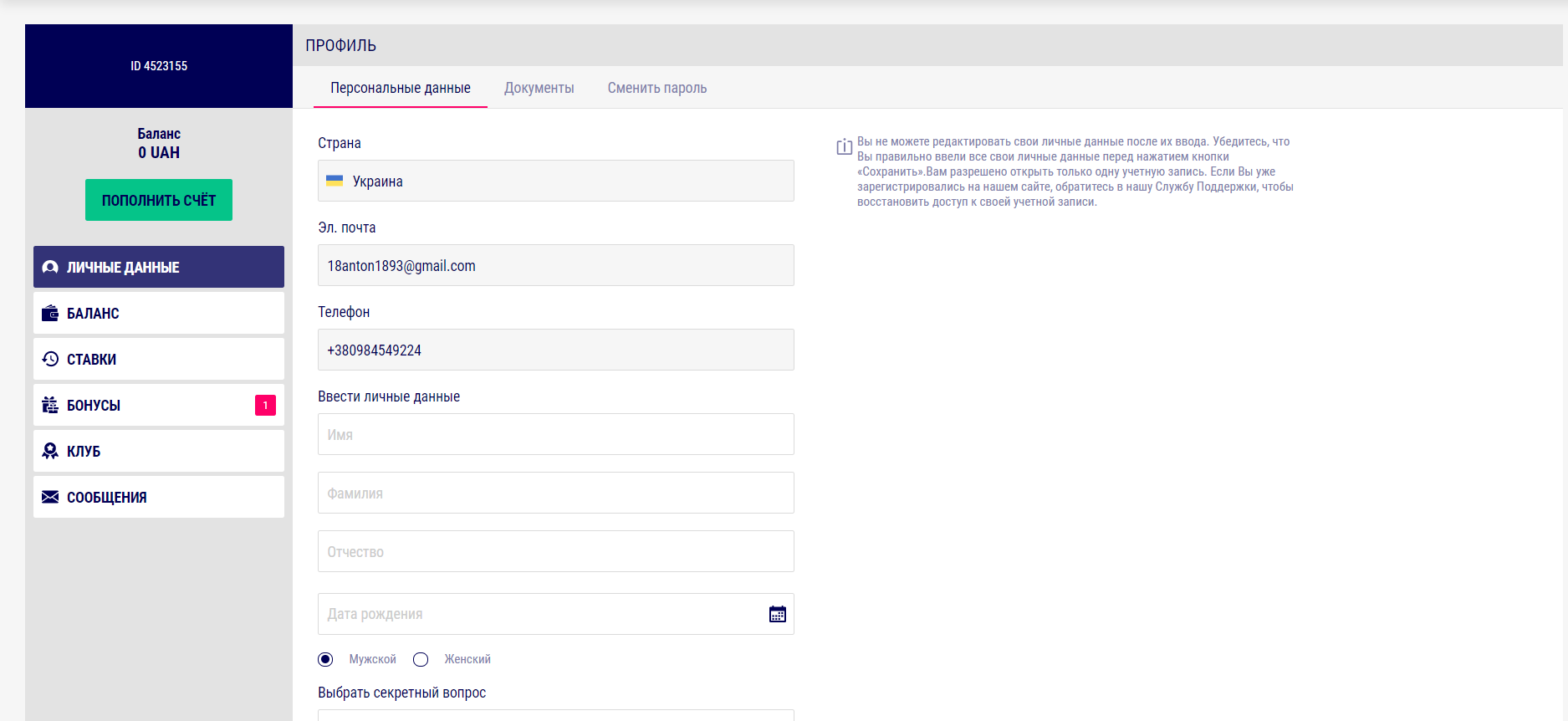Click the envelope icon beside Сообщения
Image resolution: width=1568 pixels, height=721 pixels.
click(x=50, y=497)
